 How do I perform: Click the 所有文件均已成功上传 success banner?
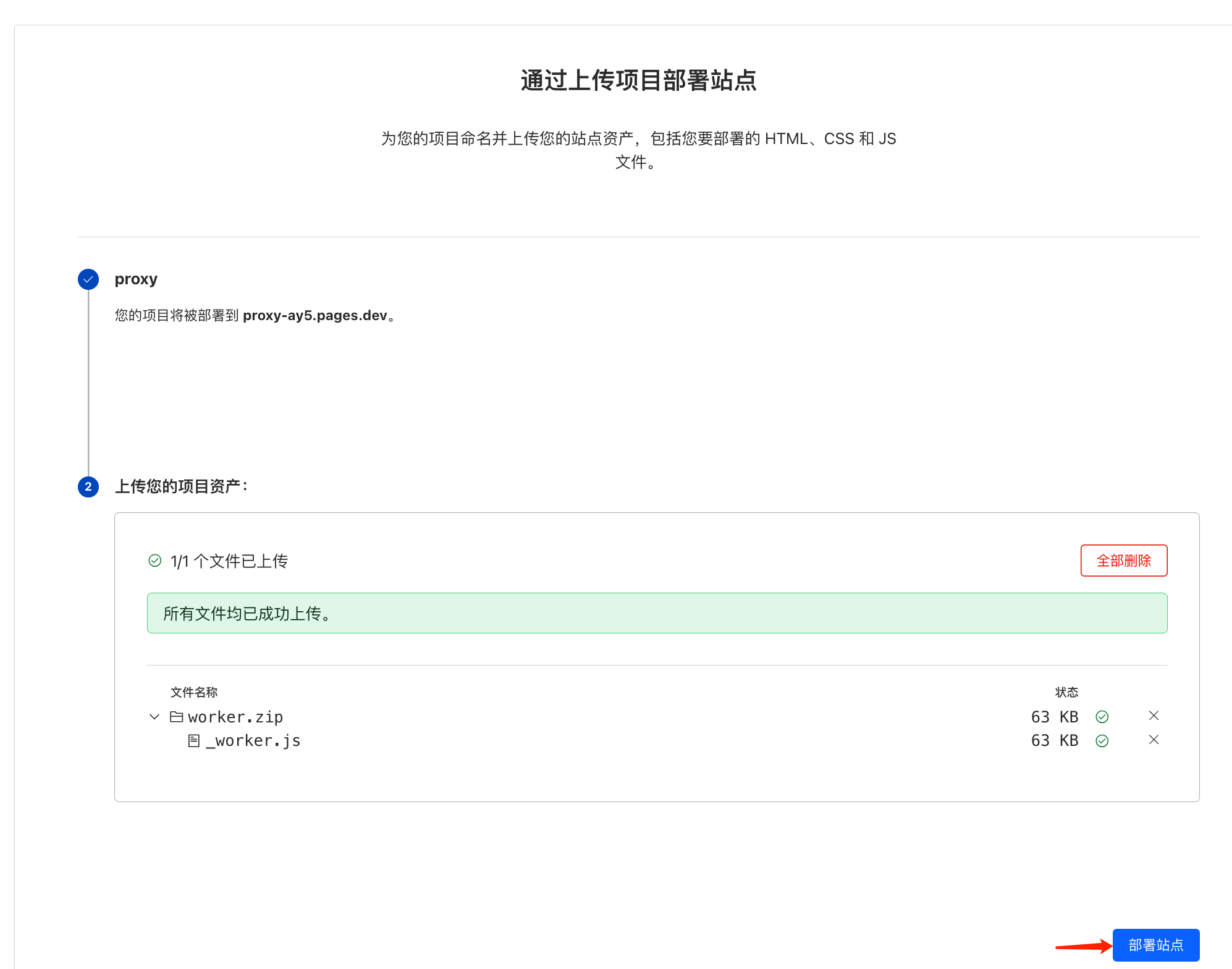(657, 613)
